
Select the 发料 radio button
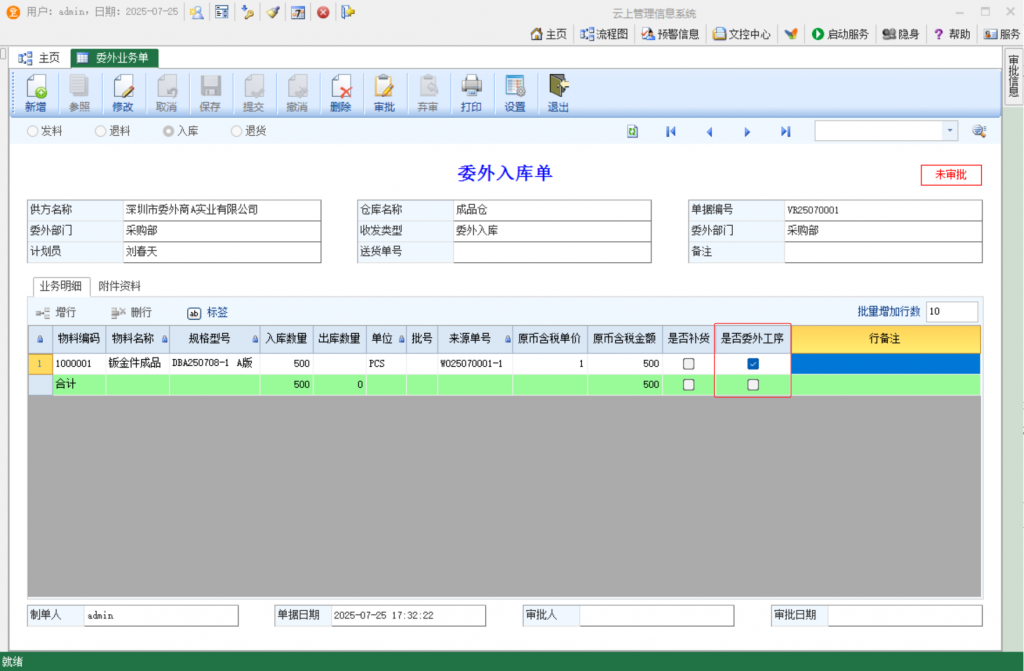tap(33, 131)
